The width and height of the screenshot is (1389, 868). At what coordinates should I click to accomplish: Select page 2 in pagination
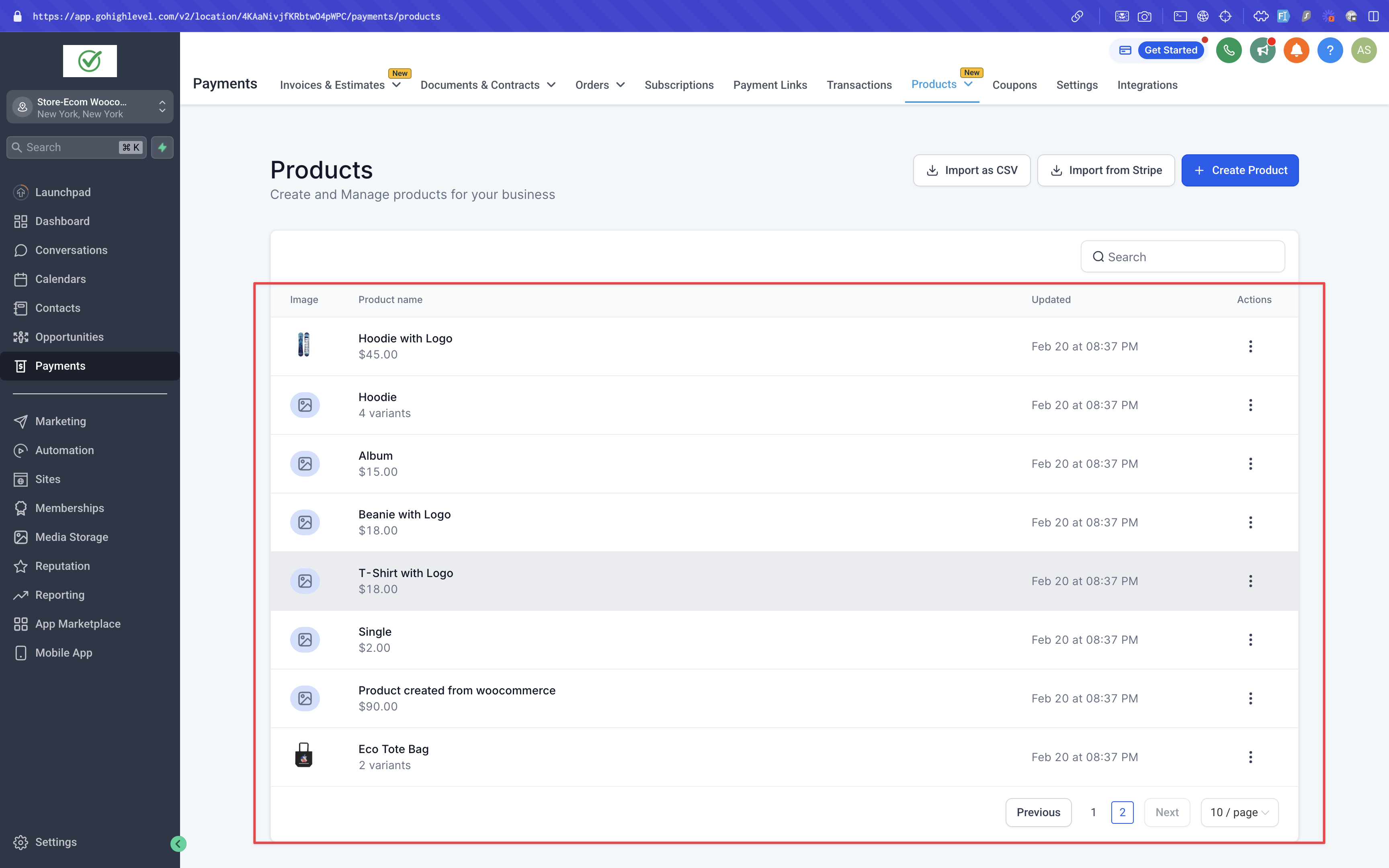pyautogui.click(x=1122, y=812)
